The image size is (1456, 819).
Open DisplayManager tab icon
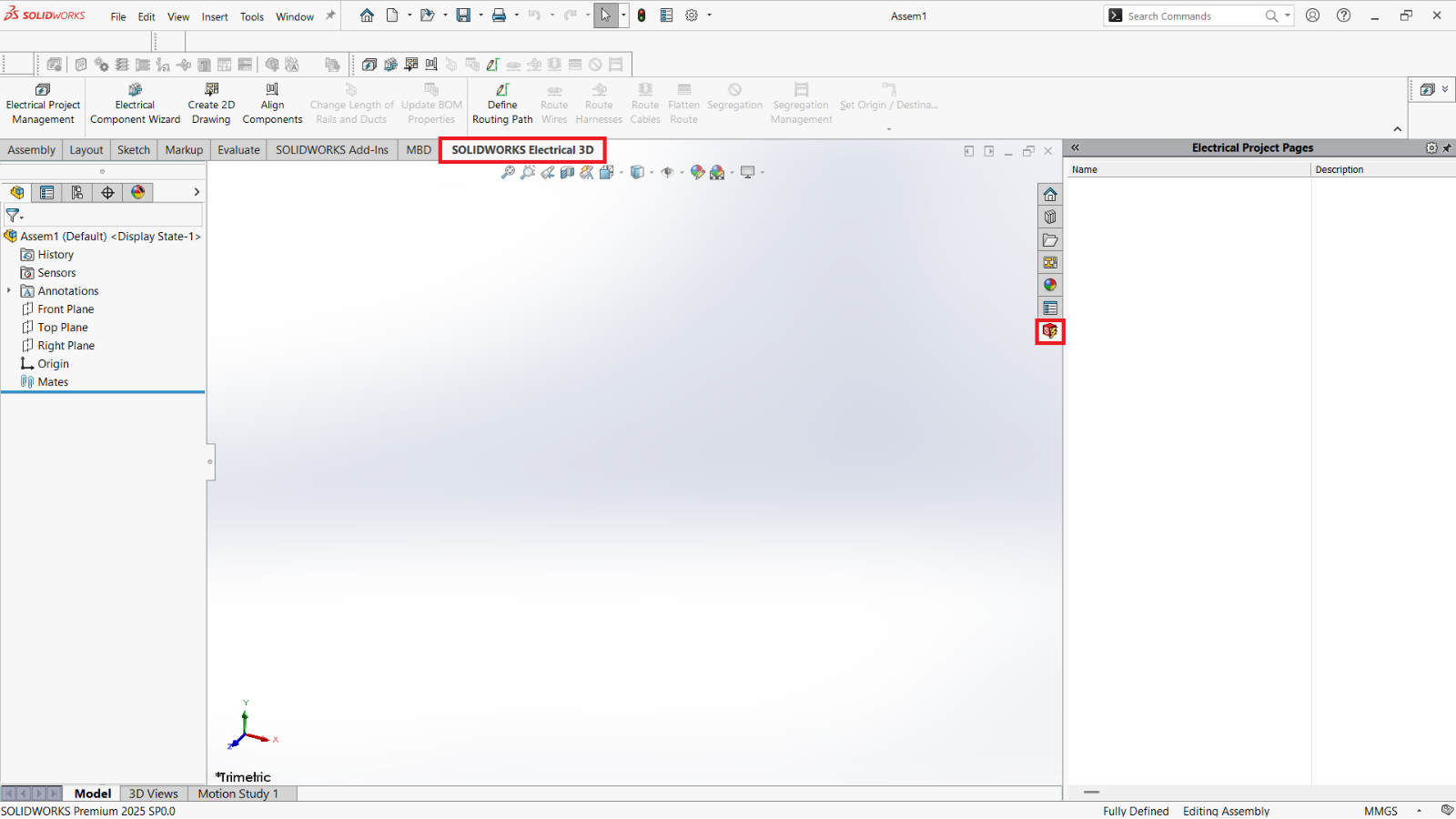point(137,192)
